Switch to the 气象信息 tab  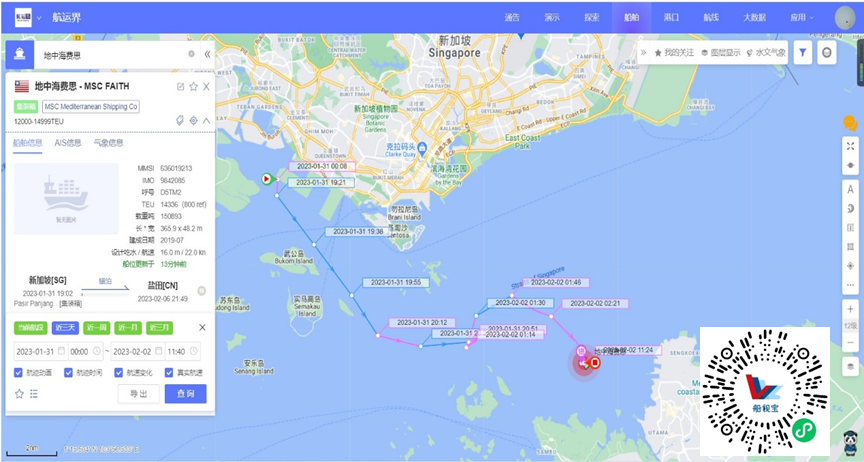[x=109, y=143]
